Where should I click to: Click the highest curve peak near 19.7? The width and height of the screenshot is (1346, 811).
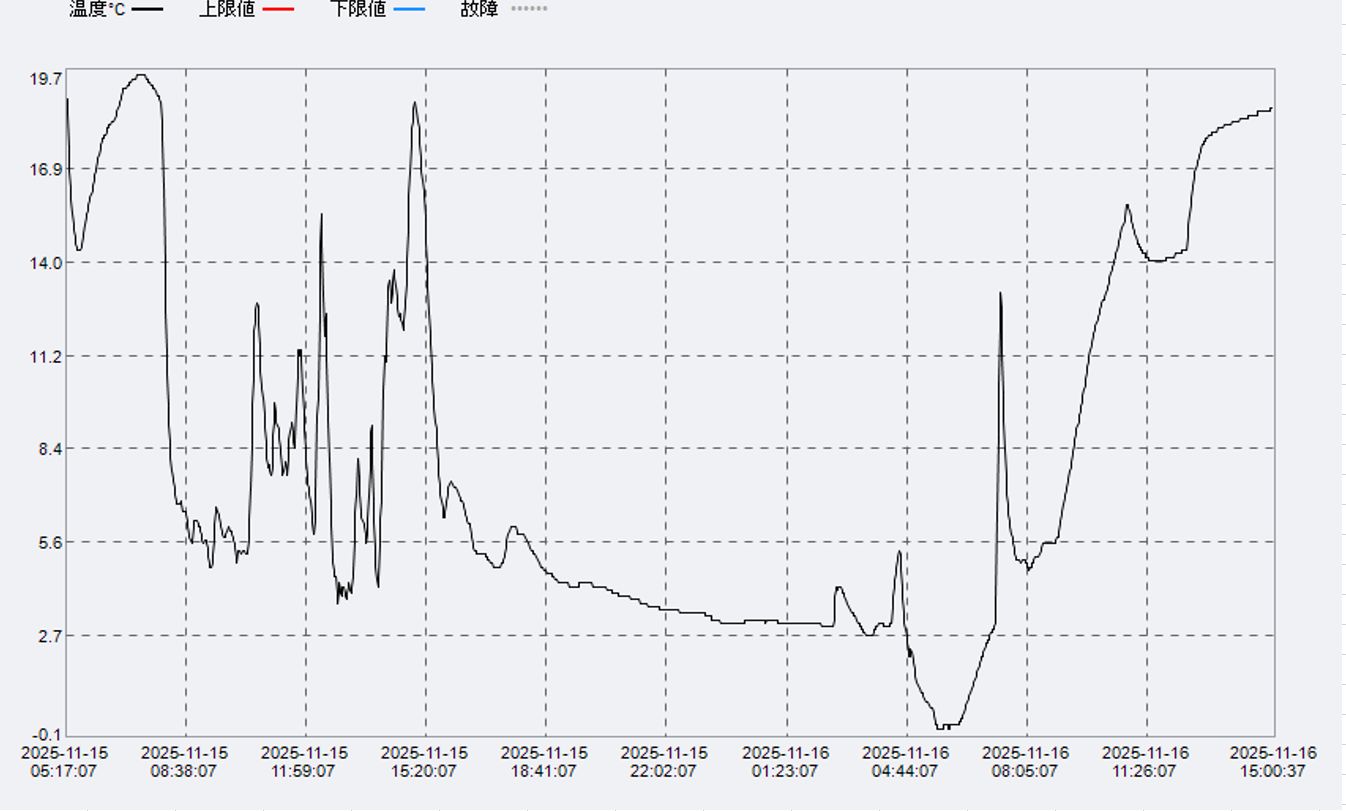tap(140, 75)
